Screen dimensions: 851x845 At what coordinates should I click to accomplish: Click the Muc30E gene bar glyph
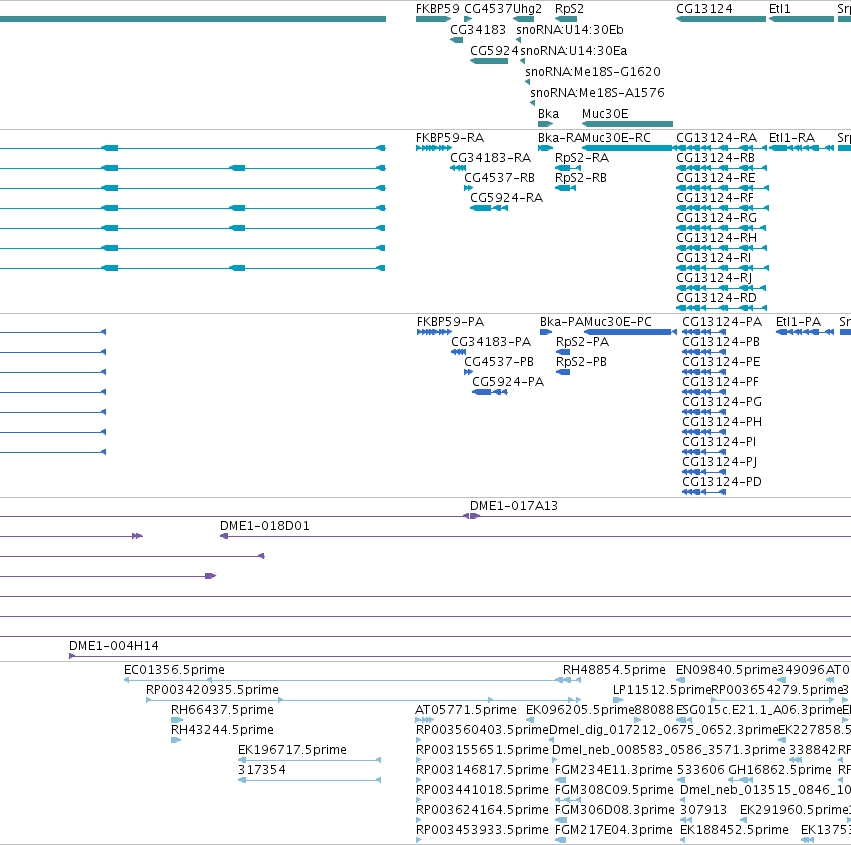(x=627, y=124)
